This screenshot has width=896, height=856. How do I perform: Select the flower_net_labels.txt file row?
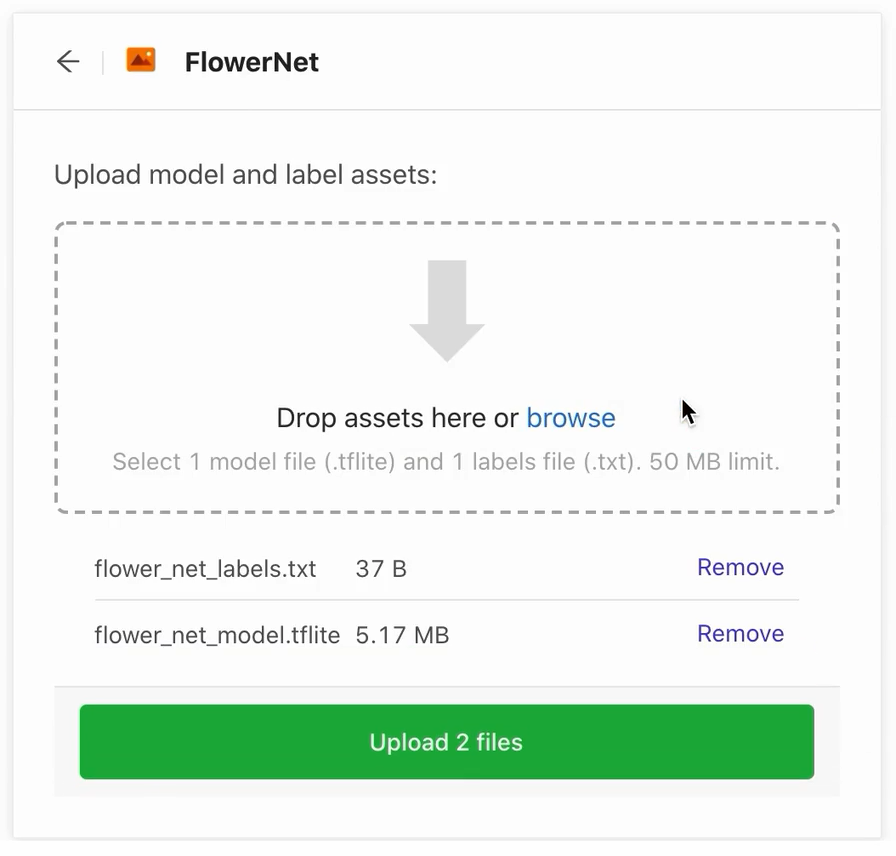(x=204, y=568)
